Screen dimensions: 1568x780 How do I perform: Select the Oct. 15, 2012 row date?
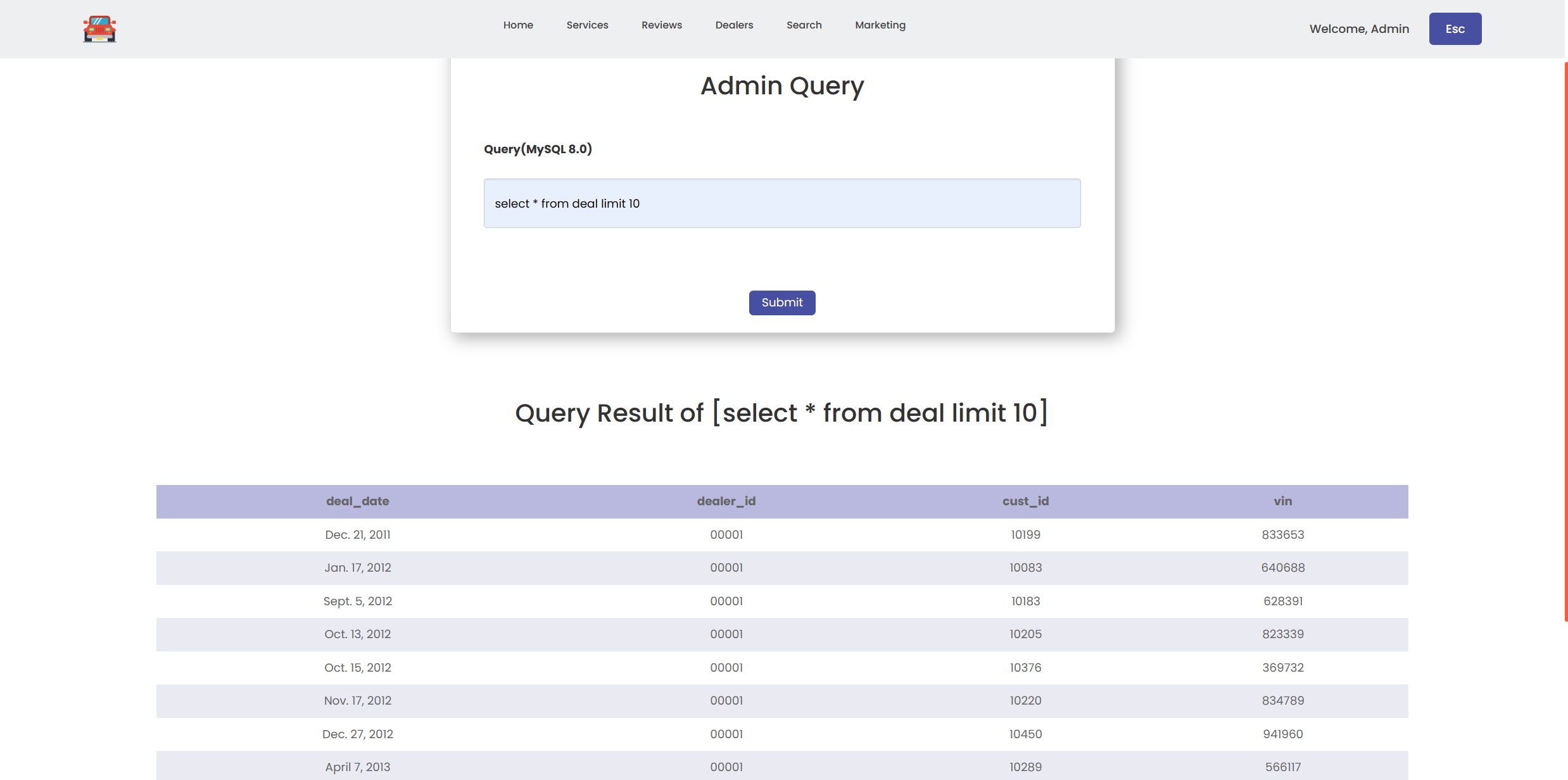(357, 668)
